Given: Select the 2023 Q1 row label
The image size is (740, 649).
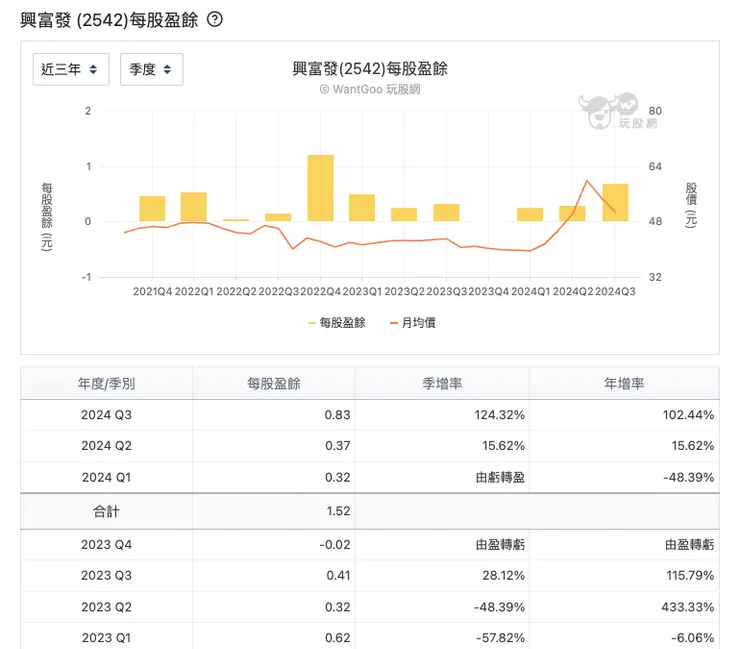Looking at the screenshot, I should (x=106, y=638).
